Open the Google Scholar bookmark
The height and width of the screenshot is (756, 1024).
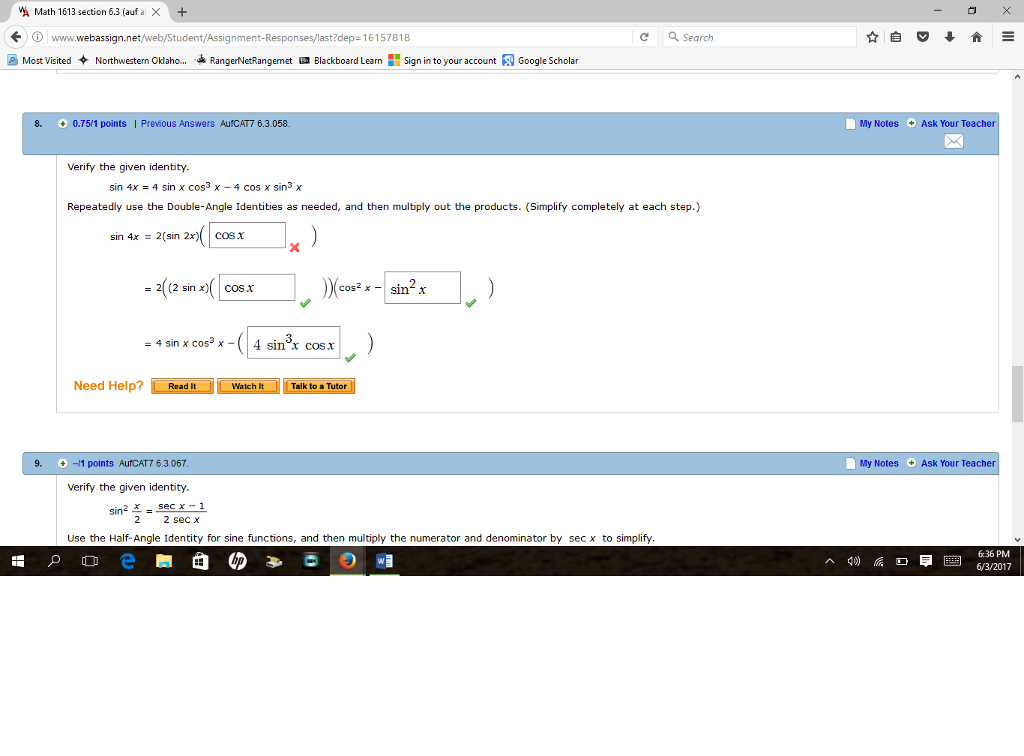pos(541,60)
